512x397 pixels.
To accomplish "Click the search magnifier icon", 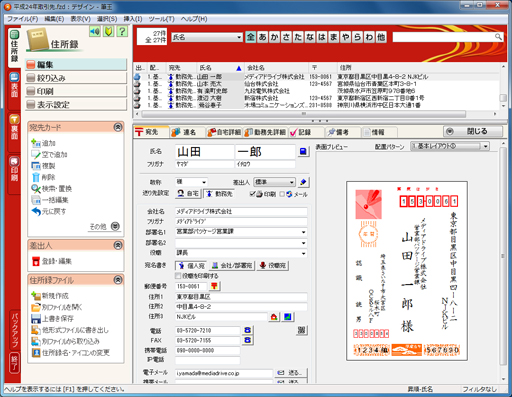I will pos(498,37).
